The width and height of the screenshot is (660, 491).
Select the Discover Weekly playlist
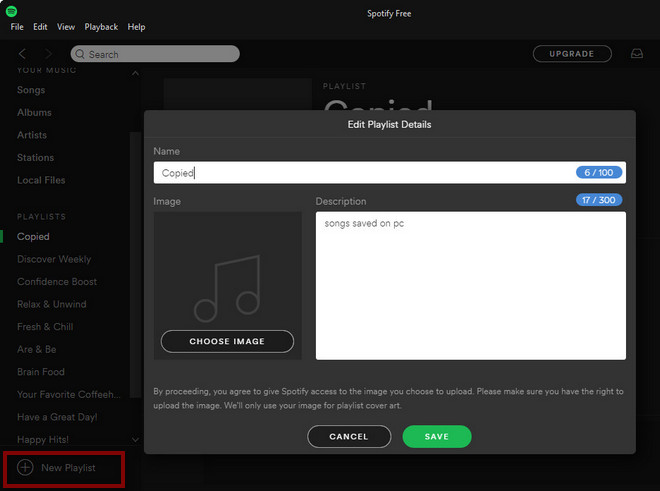54,259
